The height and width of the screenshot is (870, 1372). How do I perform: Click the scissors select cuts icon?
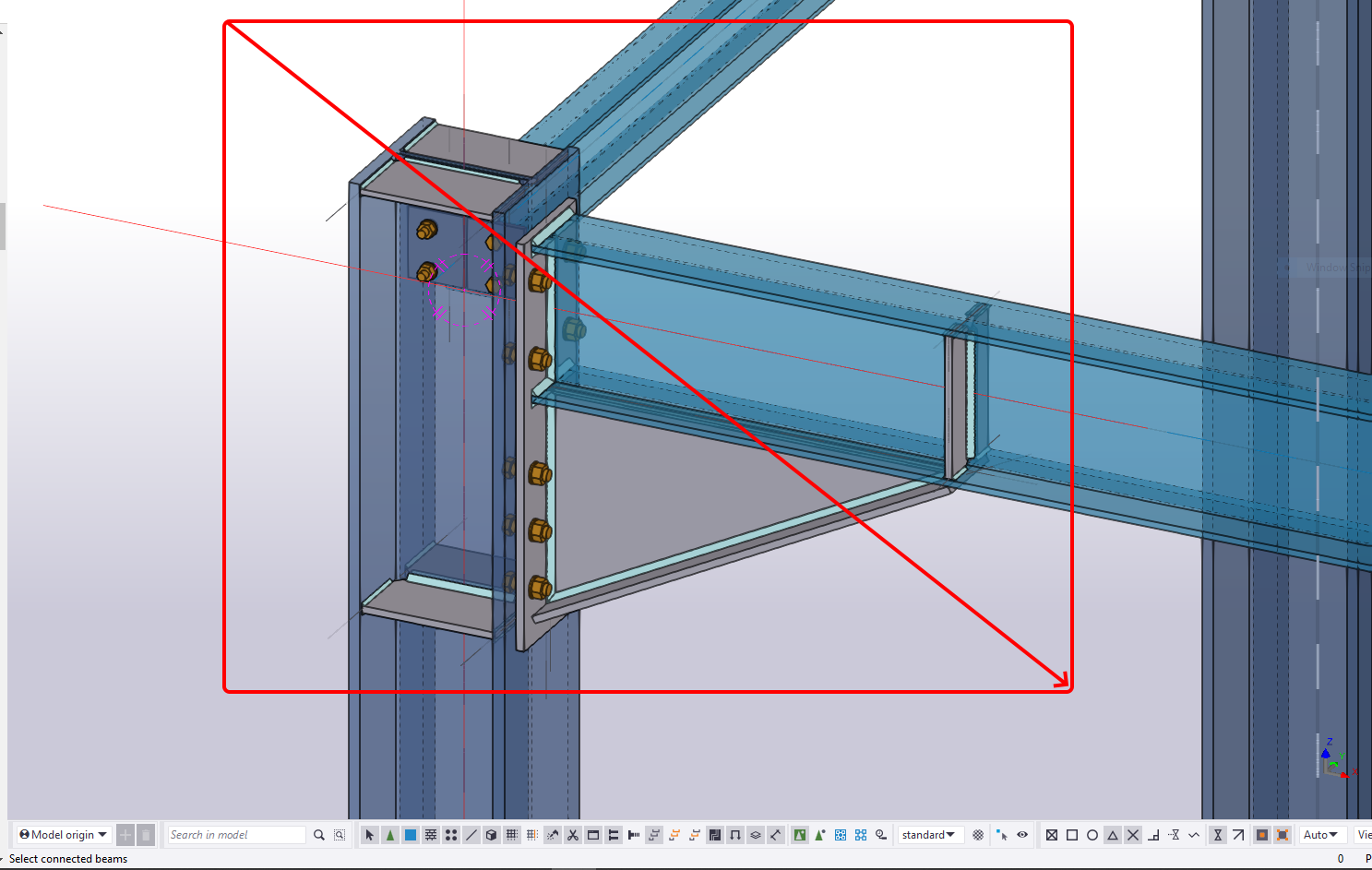[573, 835]
